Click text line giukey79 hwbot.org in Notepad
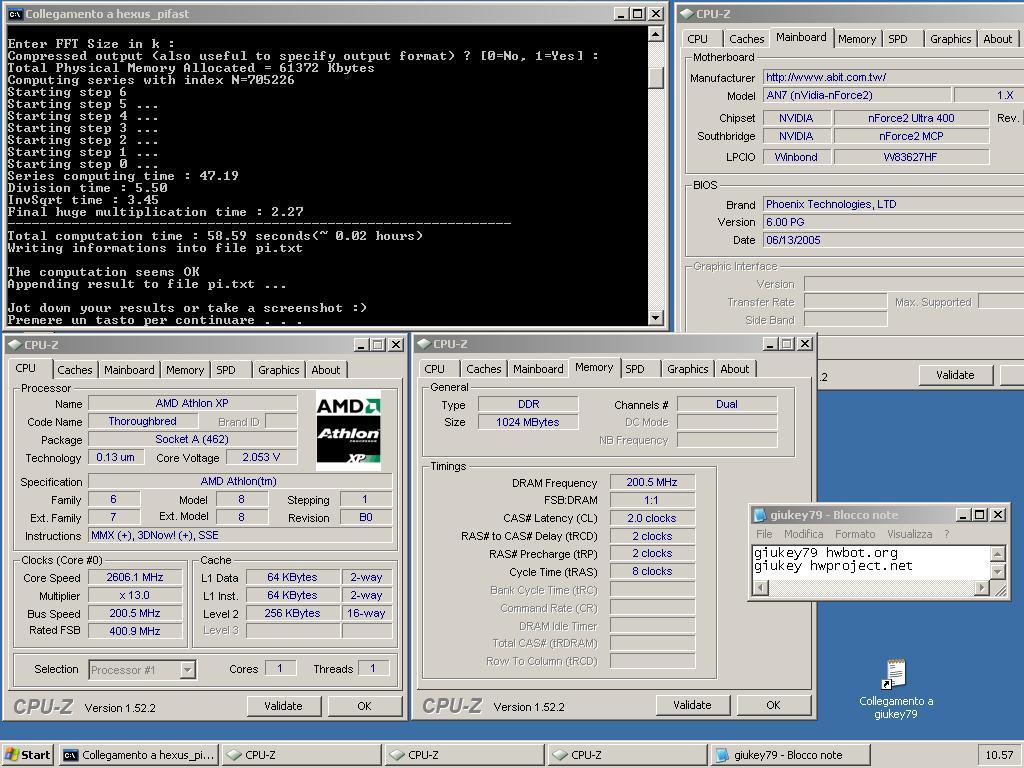This screenshot has width=1024, height=768. [825, 553]
